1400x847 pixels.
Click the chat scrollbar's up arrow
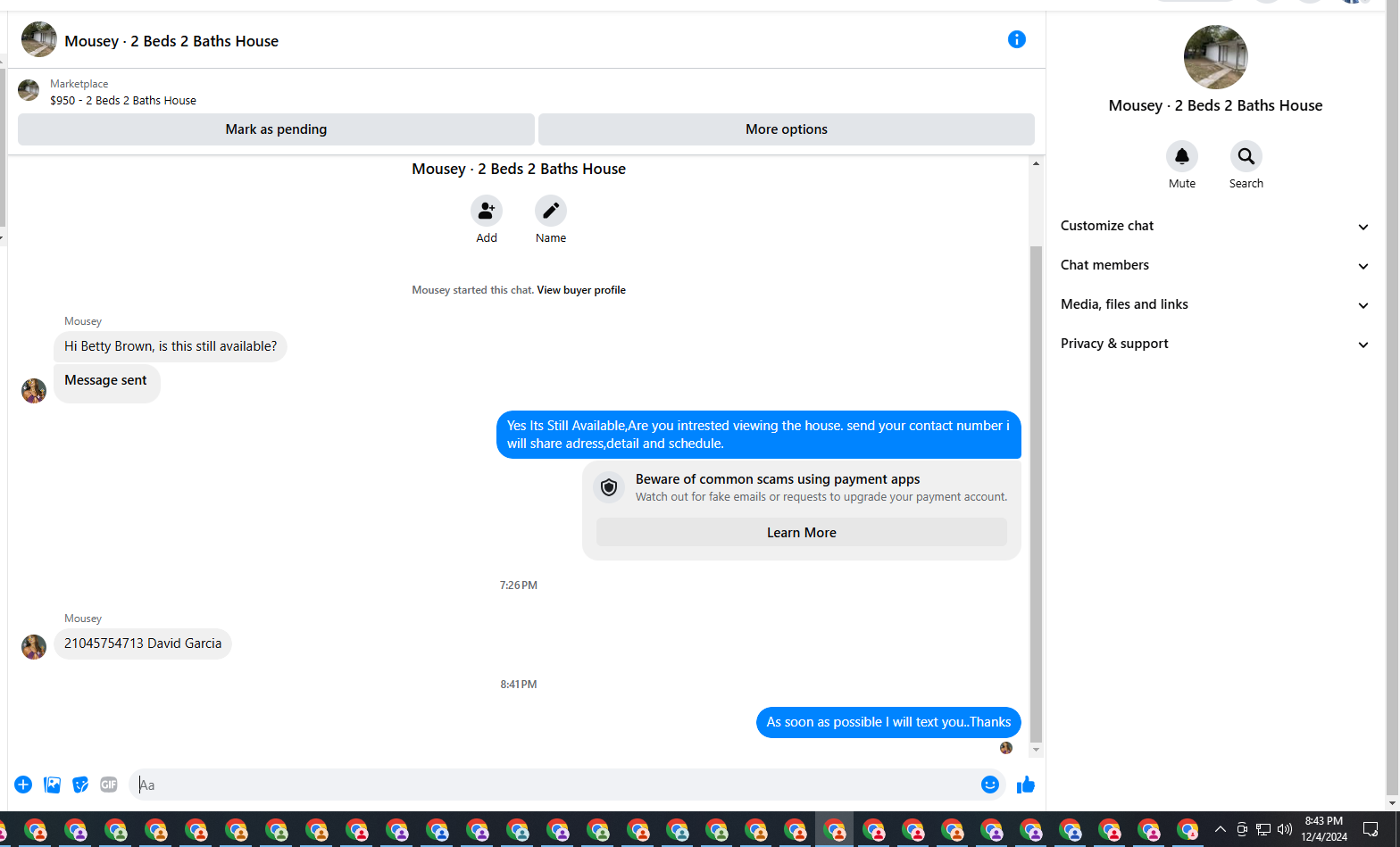pyautogui.click(x=1036, y=163)
